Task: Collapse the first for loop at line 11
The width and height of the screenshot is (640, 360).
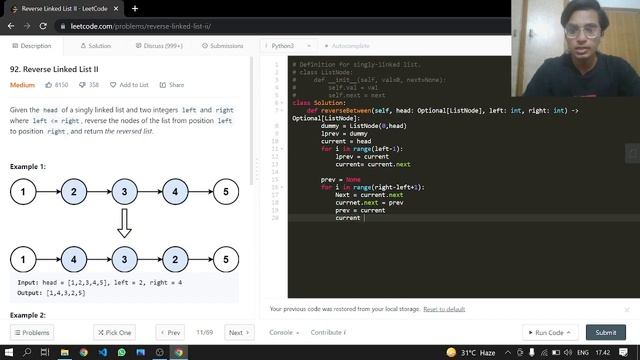Action: [x=282, y=149]
